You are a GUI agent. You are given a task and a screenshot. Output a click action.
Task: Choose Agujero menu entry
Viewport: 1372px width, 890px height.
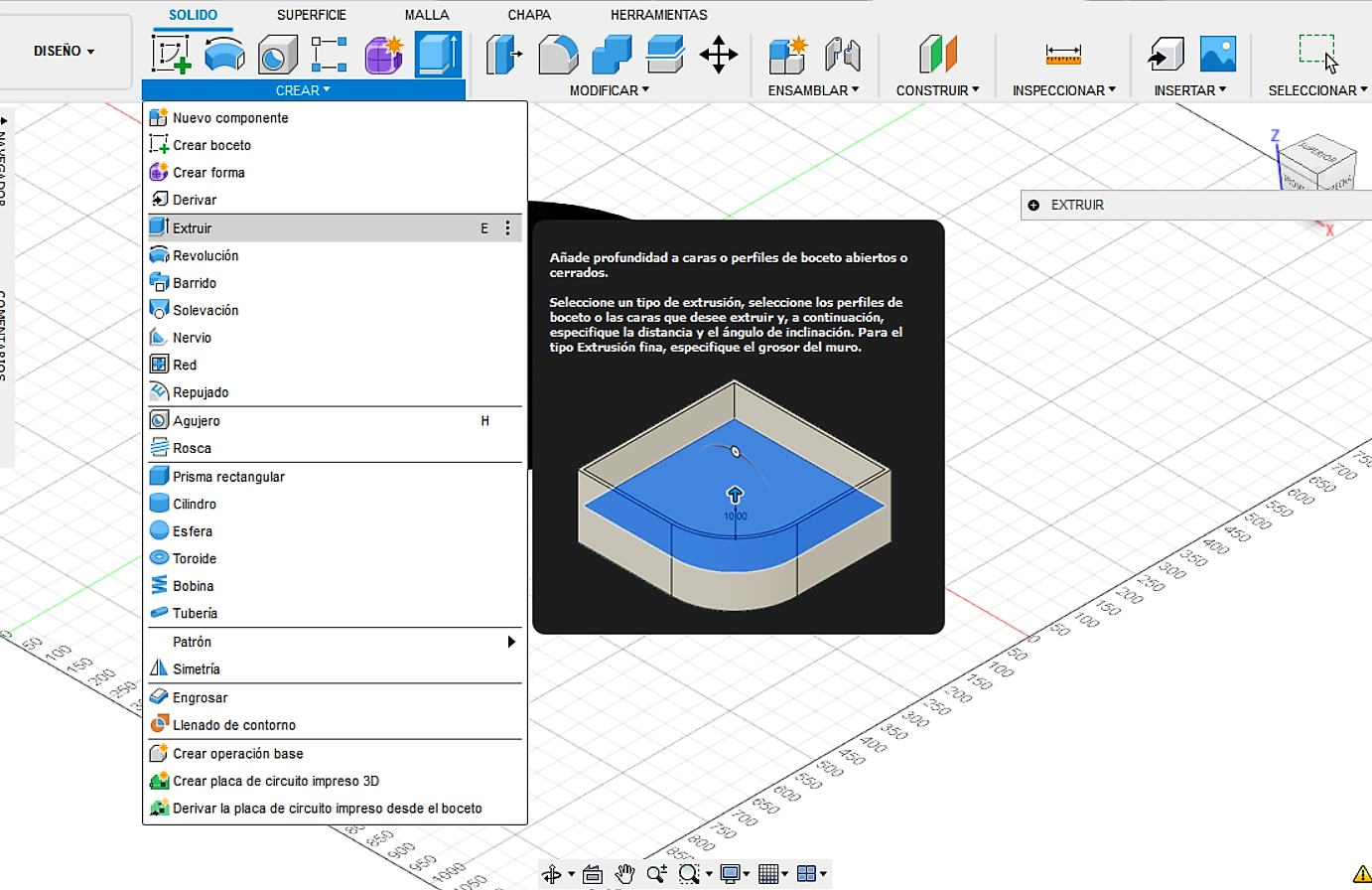tap(335, 420)
